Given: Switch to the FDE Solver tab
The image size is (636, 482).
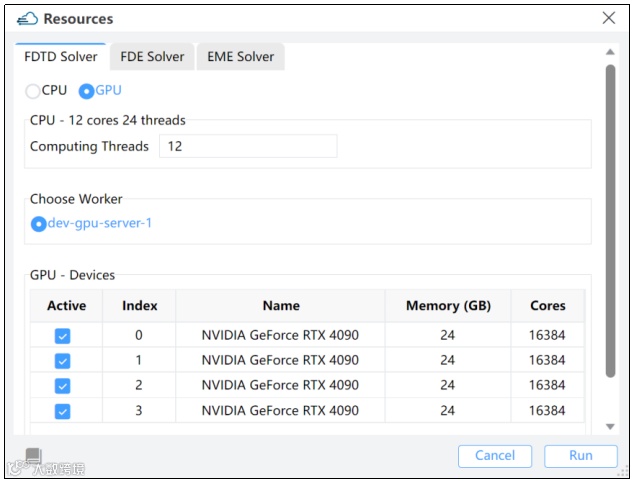Looking at the screenshot, I should pos(152,57).
